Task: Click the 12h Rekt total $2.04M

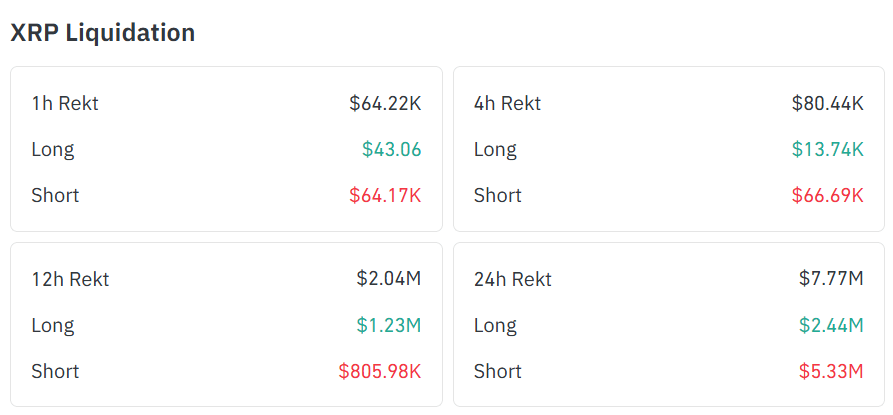Action: pyautogui.click(x=388, y=279)
